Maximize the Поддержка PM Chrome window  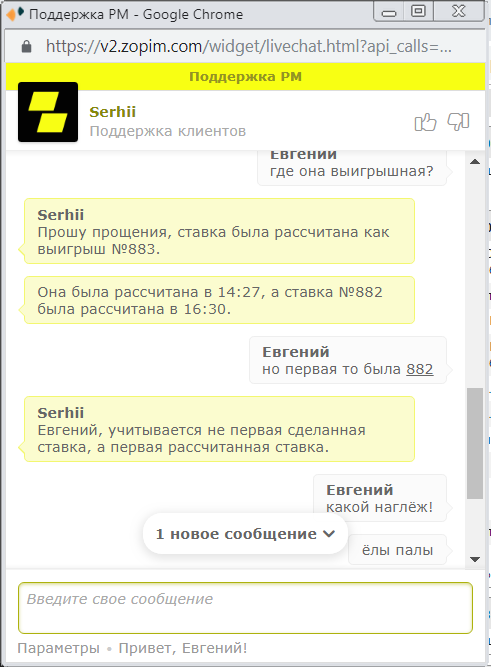[418, 11]
